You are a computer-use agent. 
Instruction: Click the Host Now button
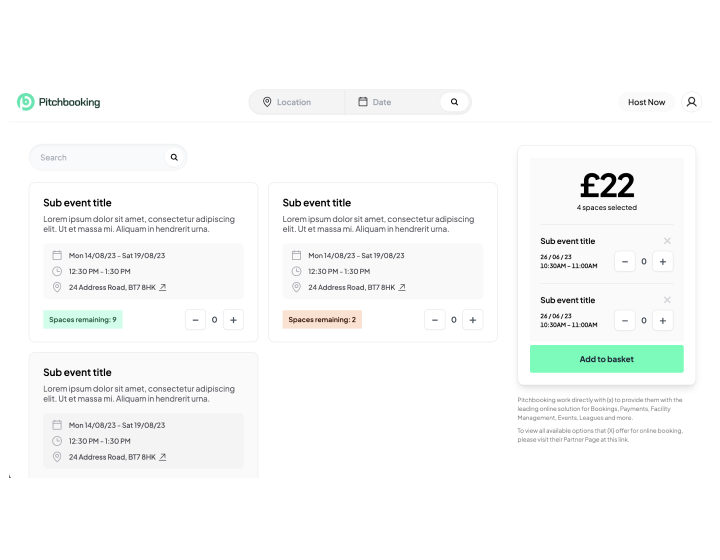pyautogui.click(x=647, y=102)
